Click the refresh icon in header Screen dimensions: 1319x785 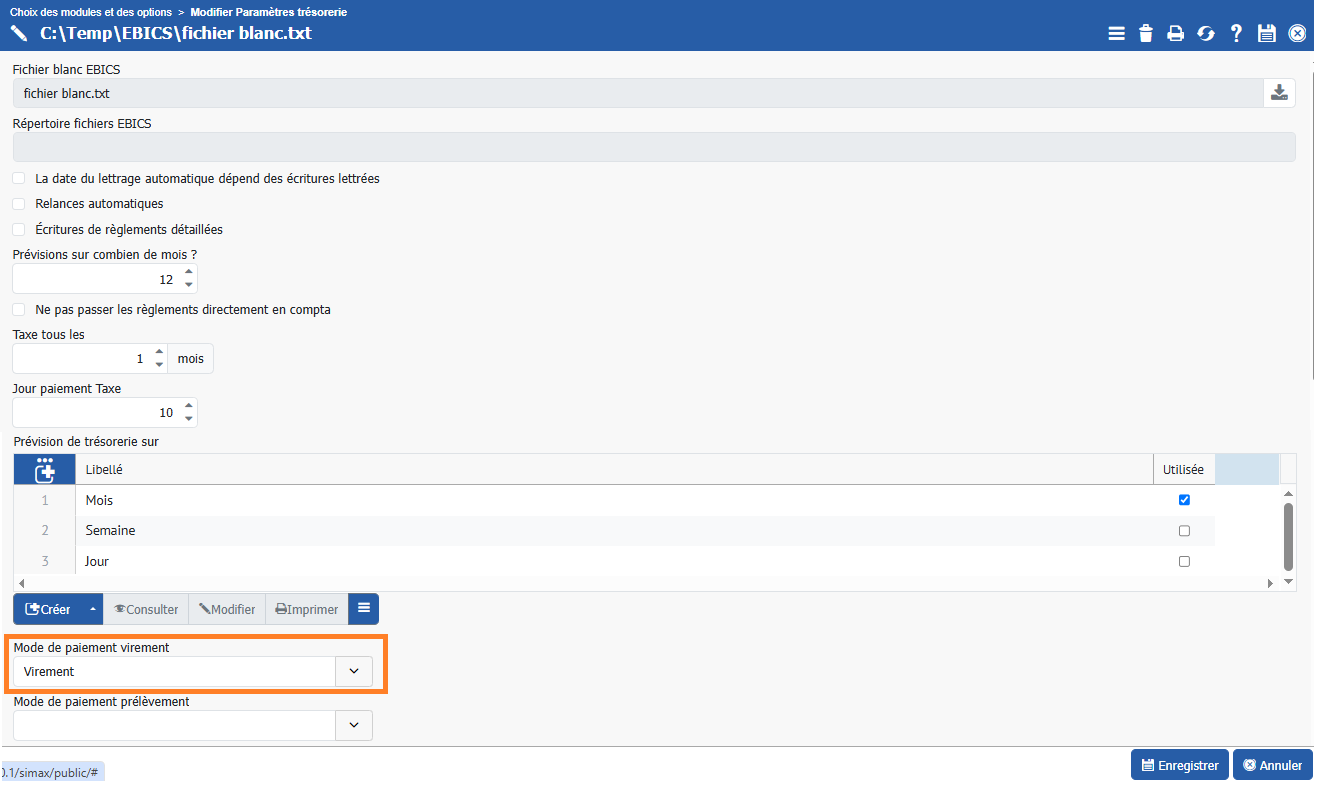pyautogui.click(x=1206, y=34)
